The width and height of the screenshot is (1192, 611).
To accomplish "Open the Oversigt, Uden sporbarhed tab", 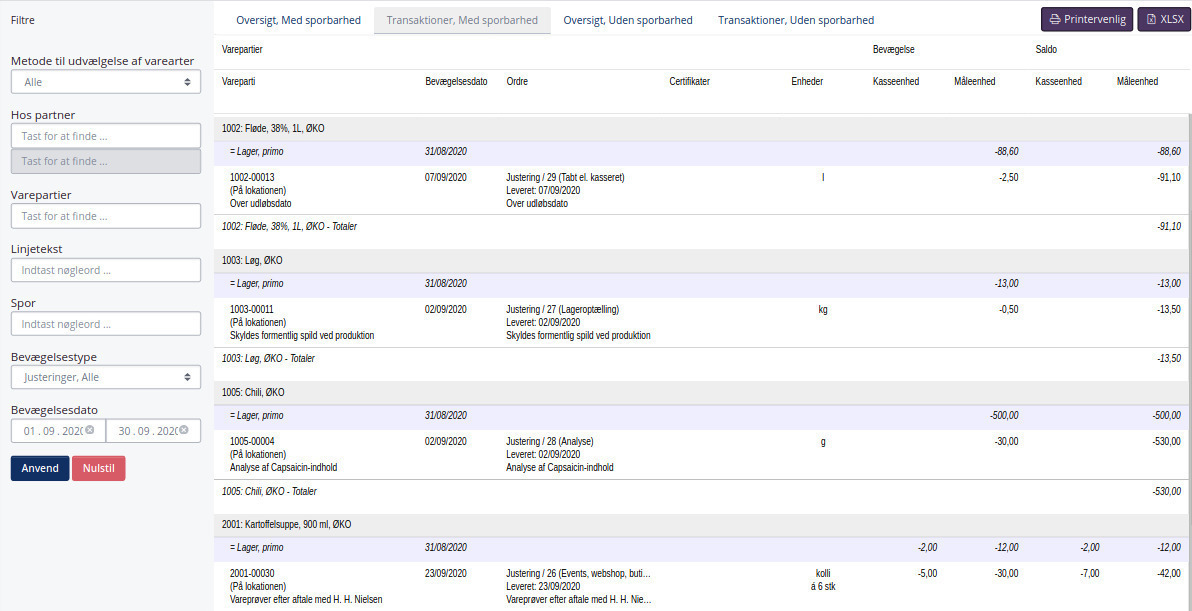I will [628, 20].
